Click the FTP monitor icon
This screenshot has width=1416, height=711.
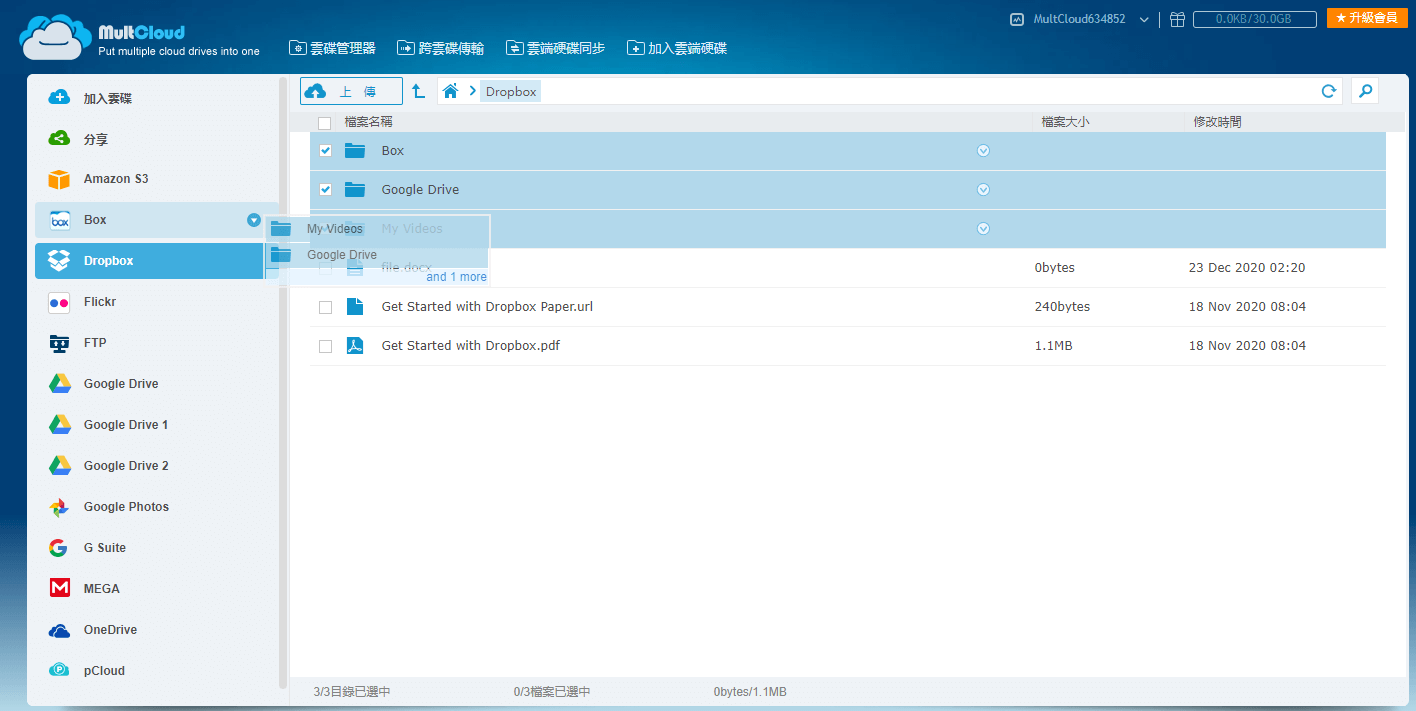60,343
